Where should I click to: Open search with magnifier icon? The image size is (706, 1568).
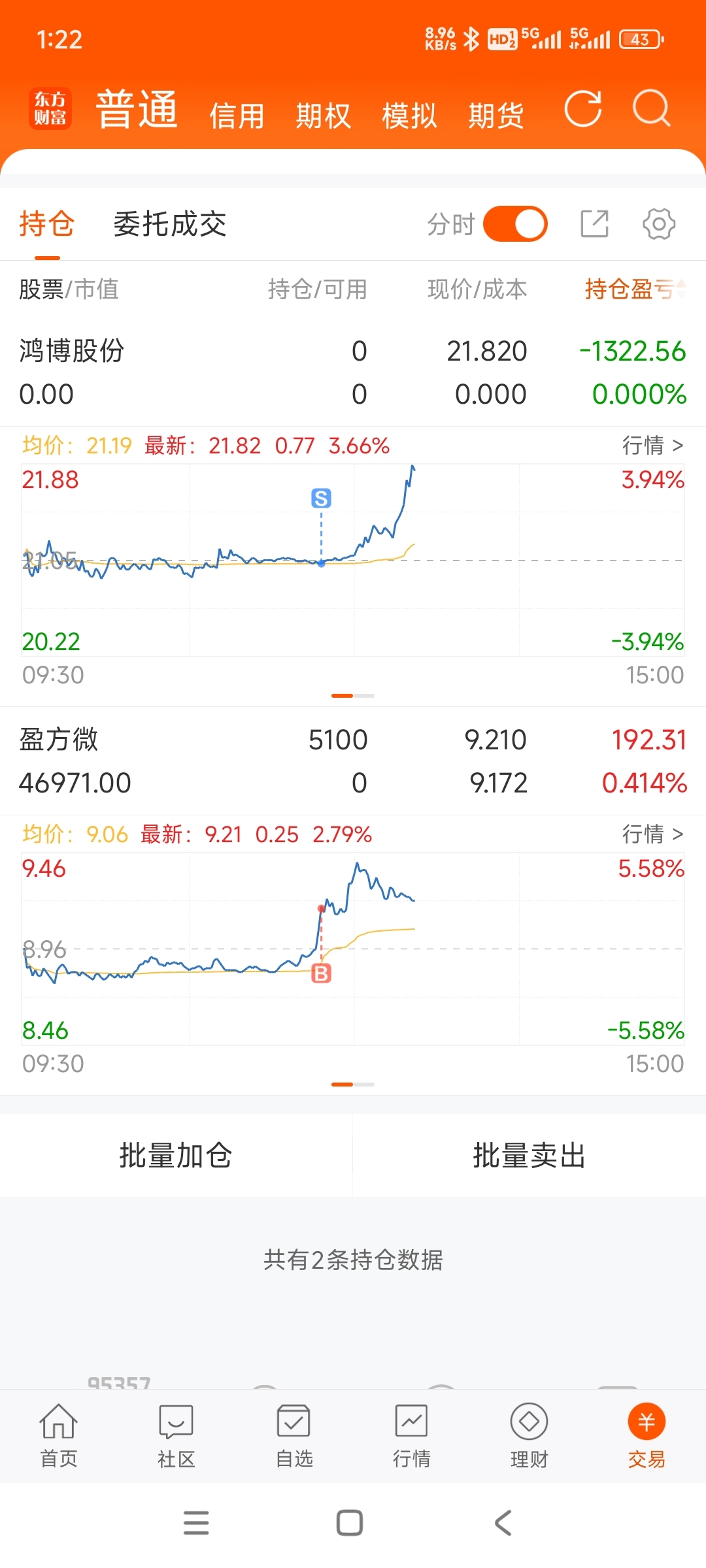[651, 108]
